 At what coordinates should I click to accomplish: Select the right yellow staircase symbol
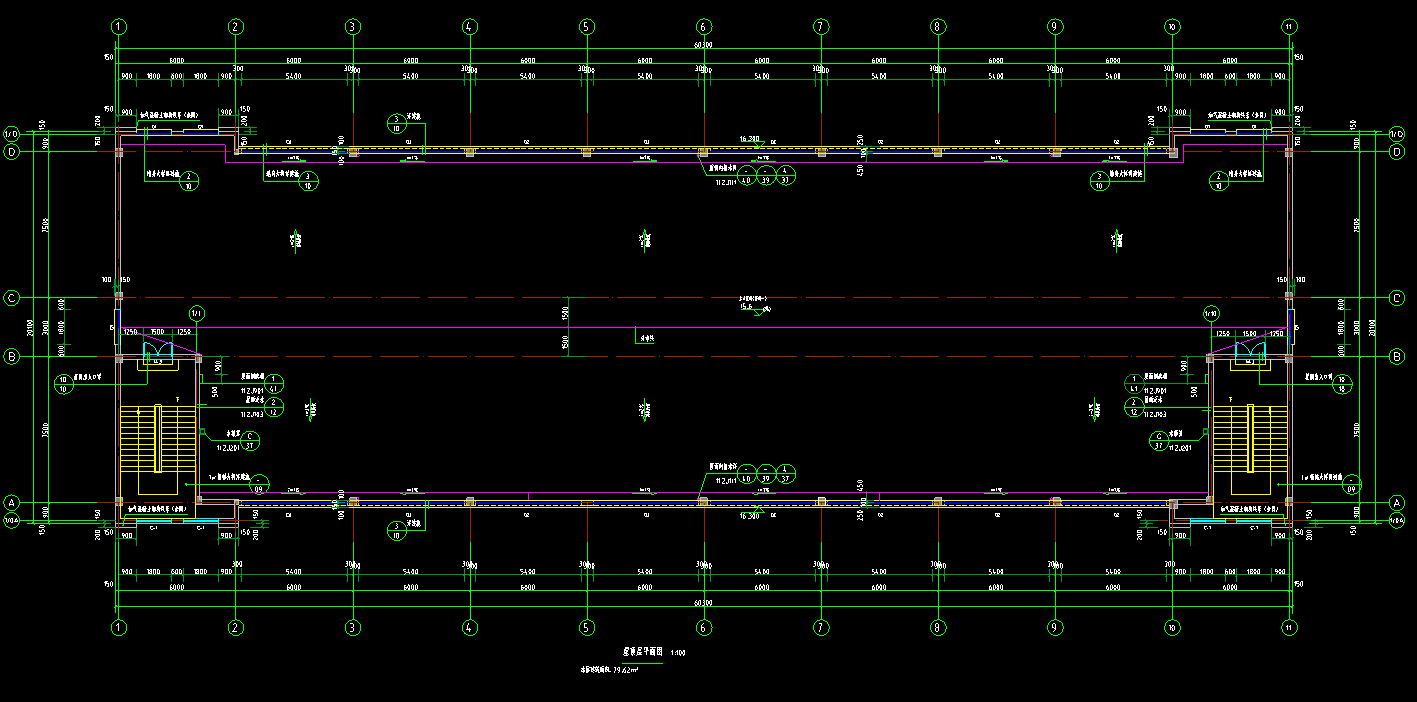1250,438
